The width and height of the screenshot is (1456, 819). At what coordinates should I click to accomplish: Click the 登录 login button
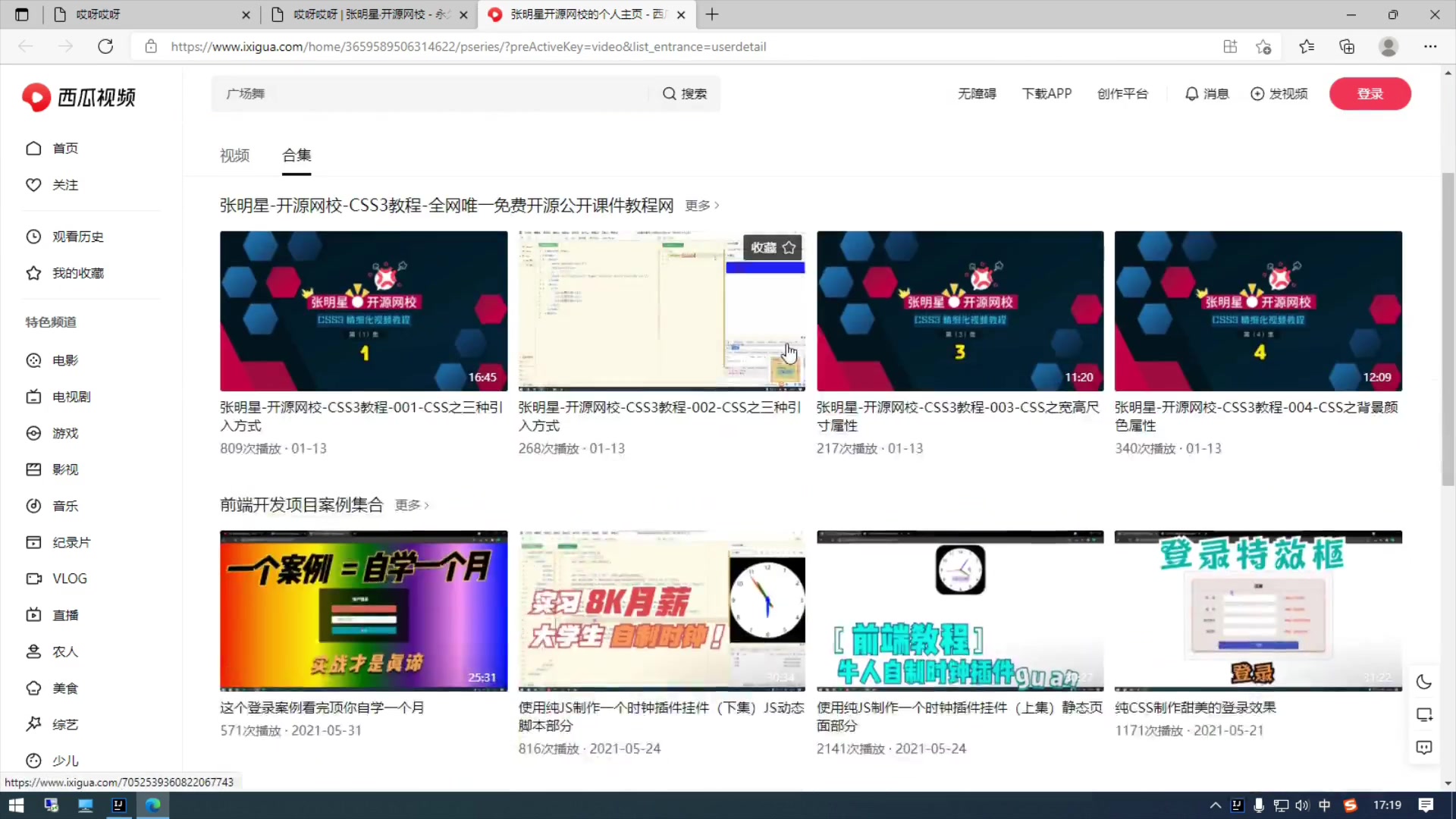click(x=1370, y=94)
